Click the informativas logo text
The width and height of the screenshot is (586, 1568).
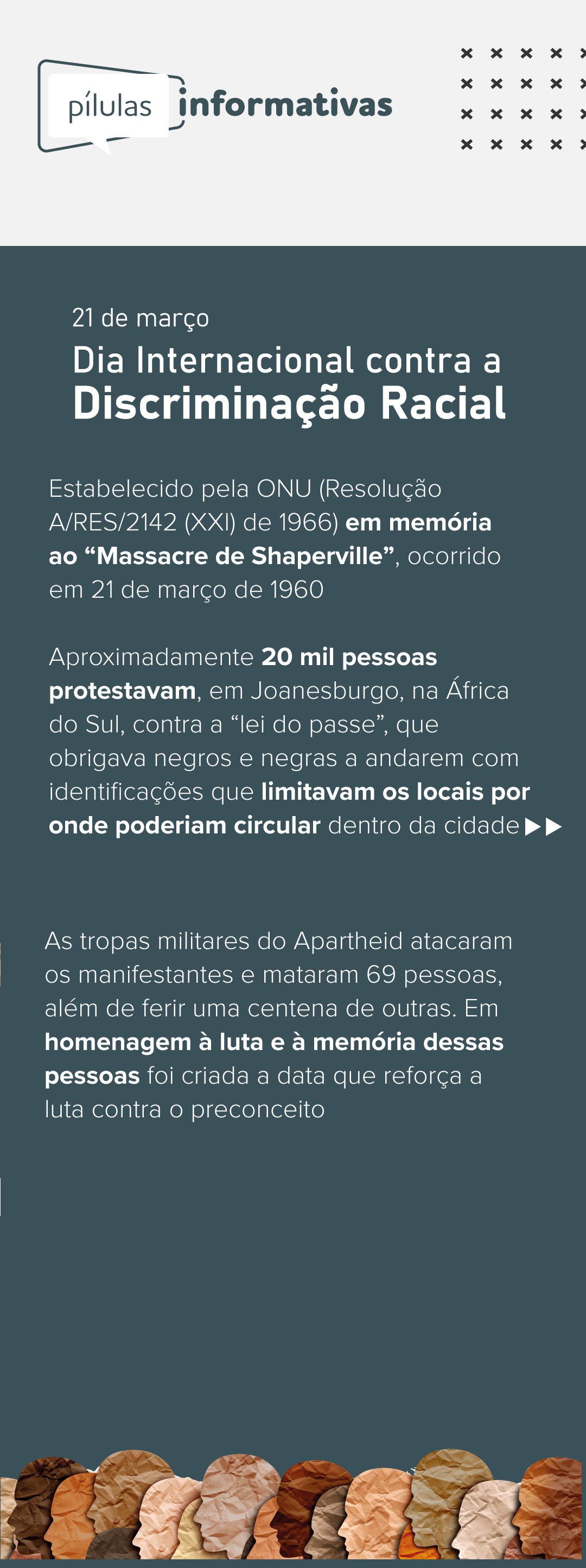pyautogui.click(x=286, y=104)
